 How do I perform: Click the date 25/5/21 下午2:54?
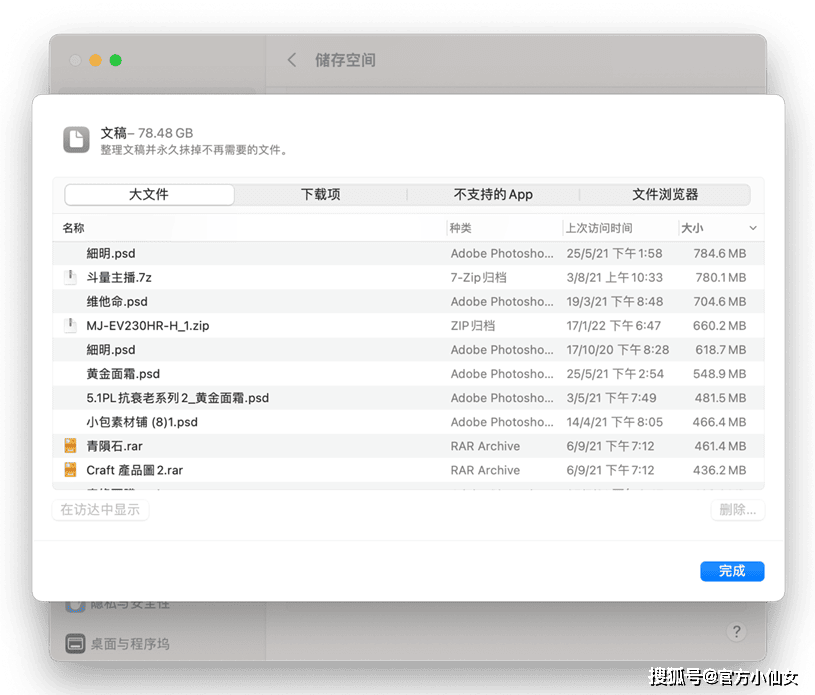click(615, 374)
